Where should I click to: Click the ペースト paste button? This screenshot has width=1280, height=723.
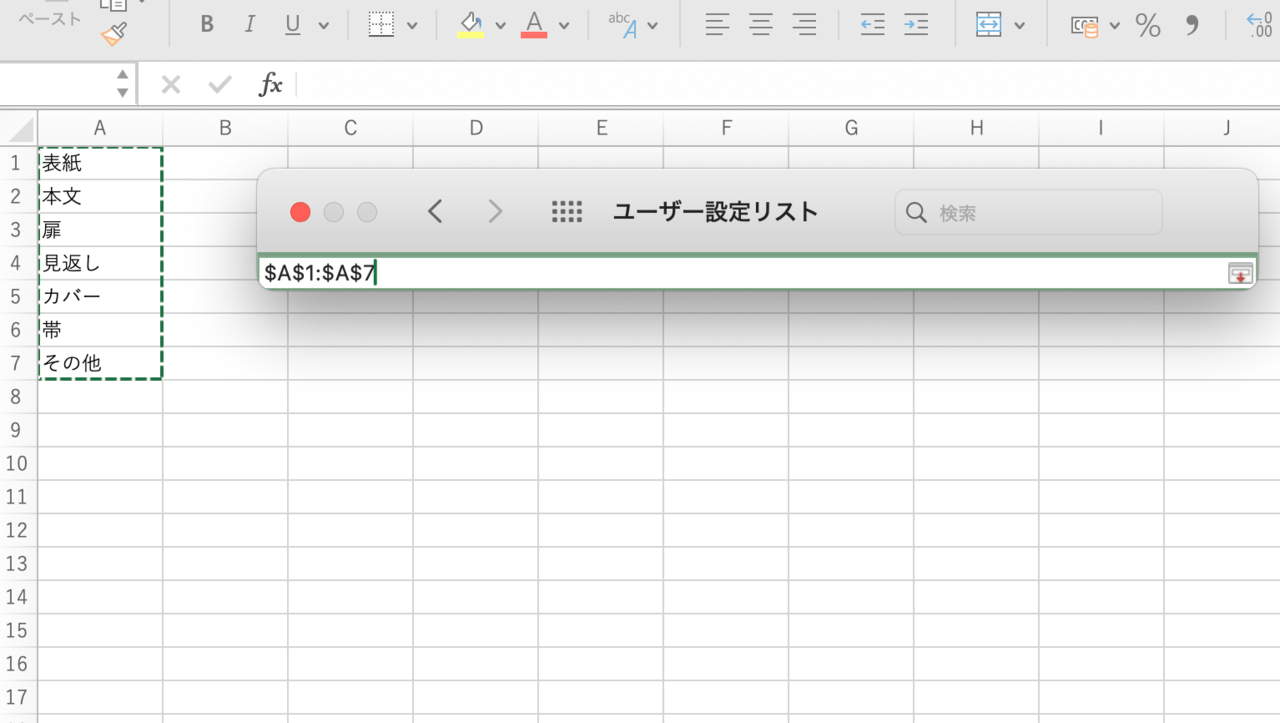(50, 19)
